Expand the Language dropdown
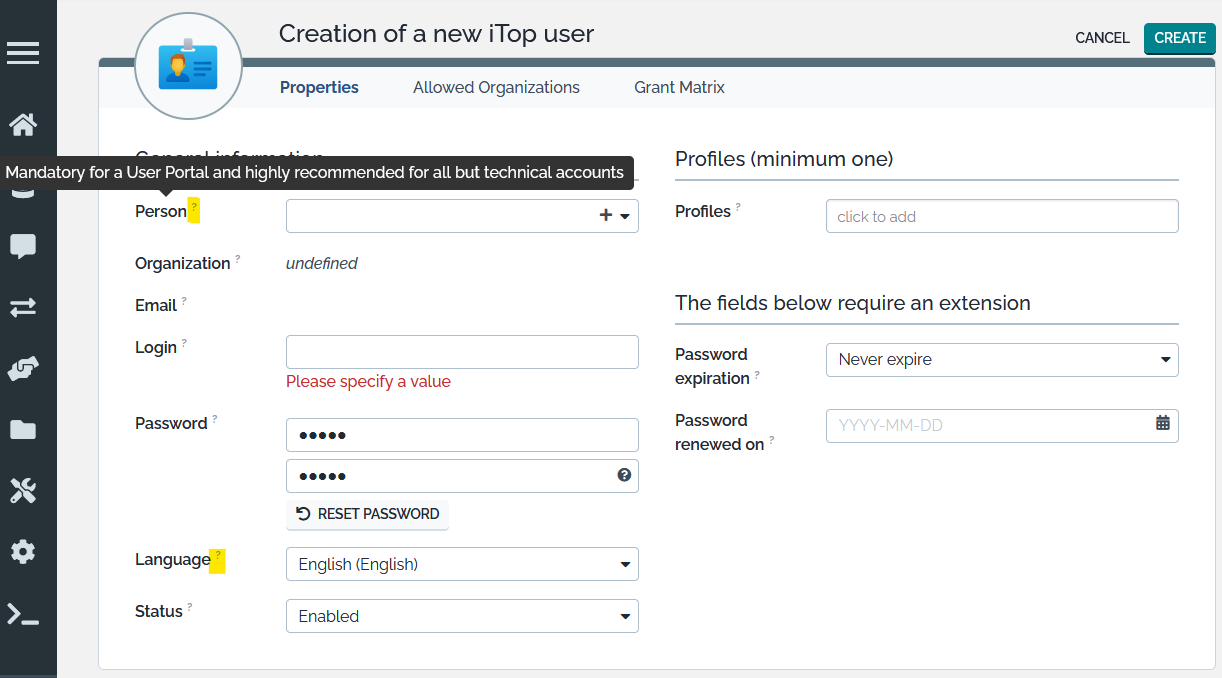 (x=462, y=564)
